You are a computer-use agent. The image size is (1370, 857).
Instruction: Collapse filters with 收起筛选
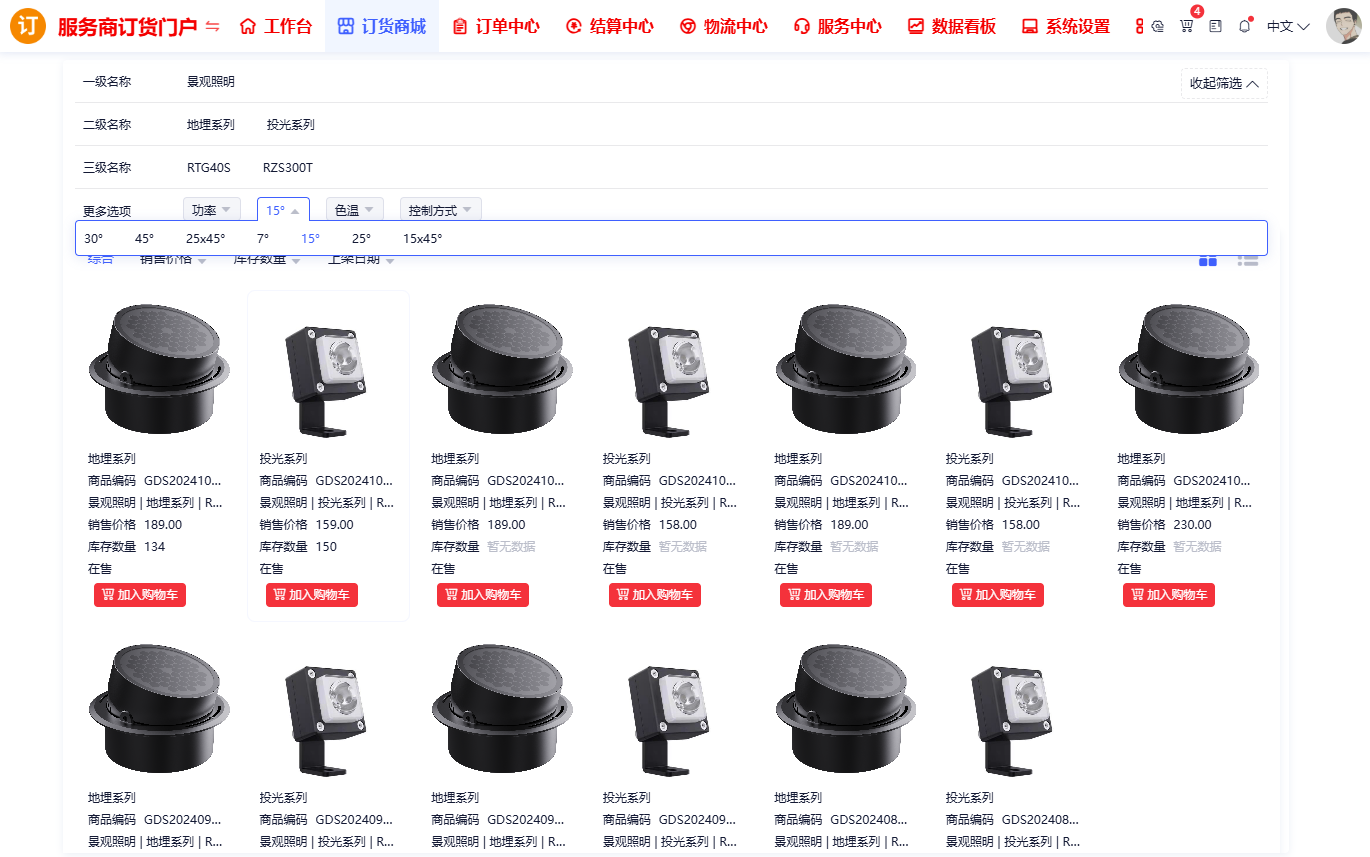coord(1224,84)
